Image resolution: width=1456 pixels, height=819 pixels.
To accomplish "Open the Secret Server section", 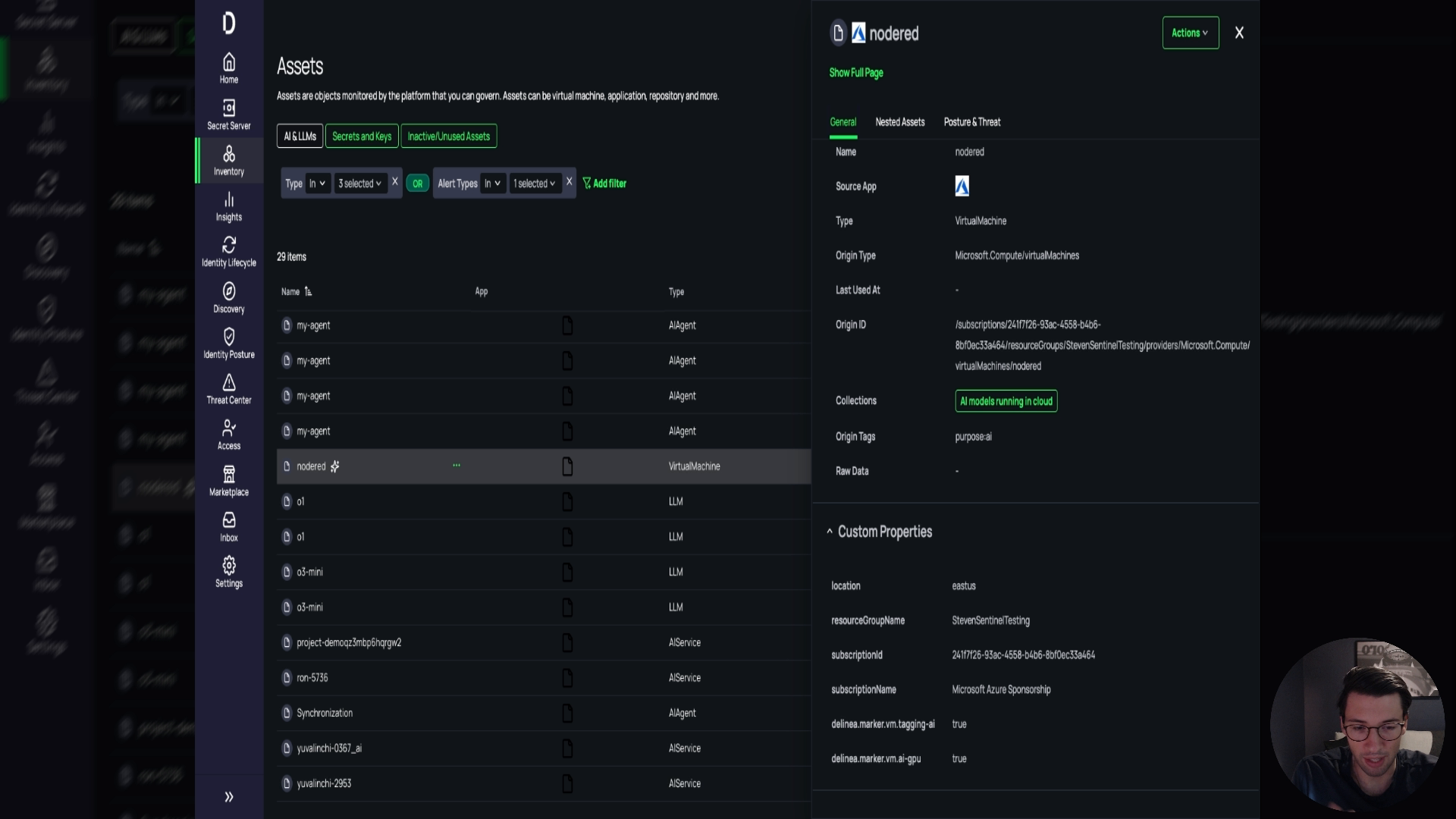I will pyautogui.click(x=228, y=114).
